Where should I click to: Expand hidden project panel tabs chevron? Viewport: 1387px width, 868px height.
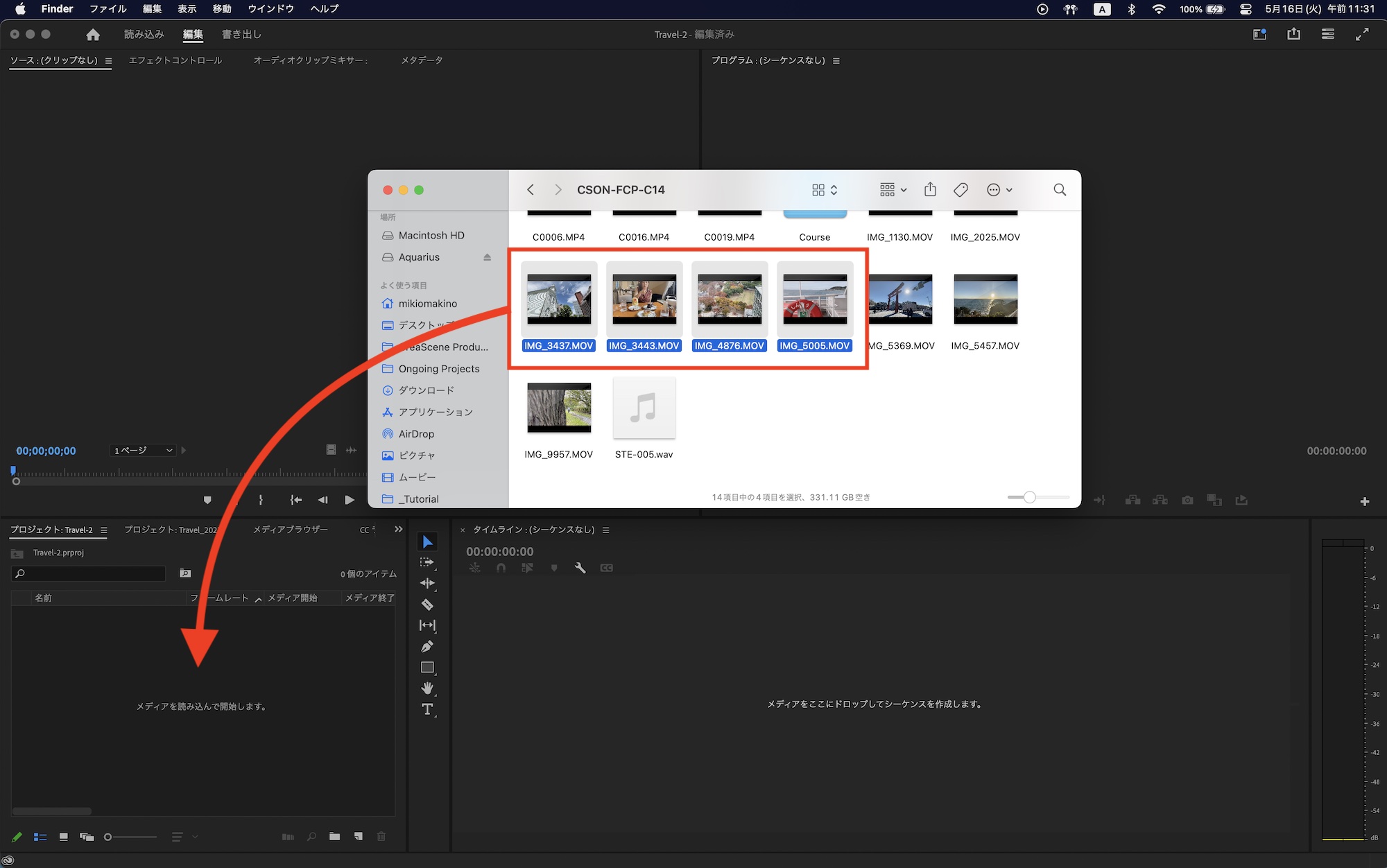(398, 530)
